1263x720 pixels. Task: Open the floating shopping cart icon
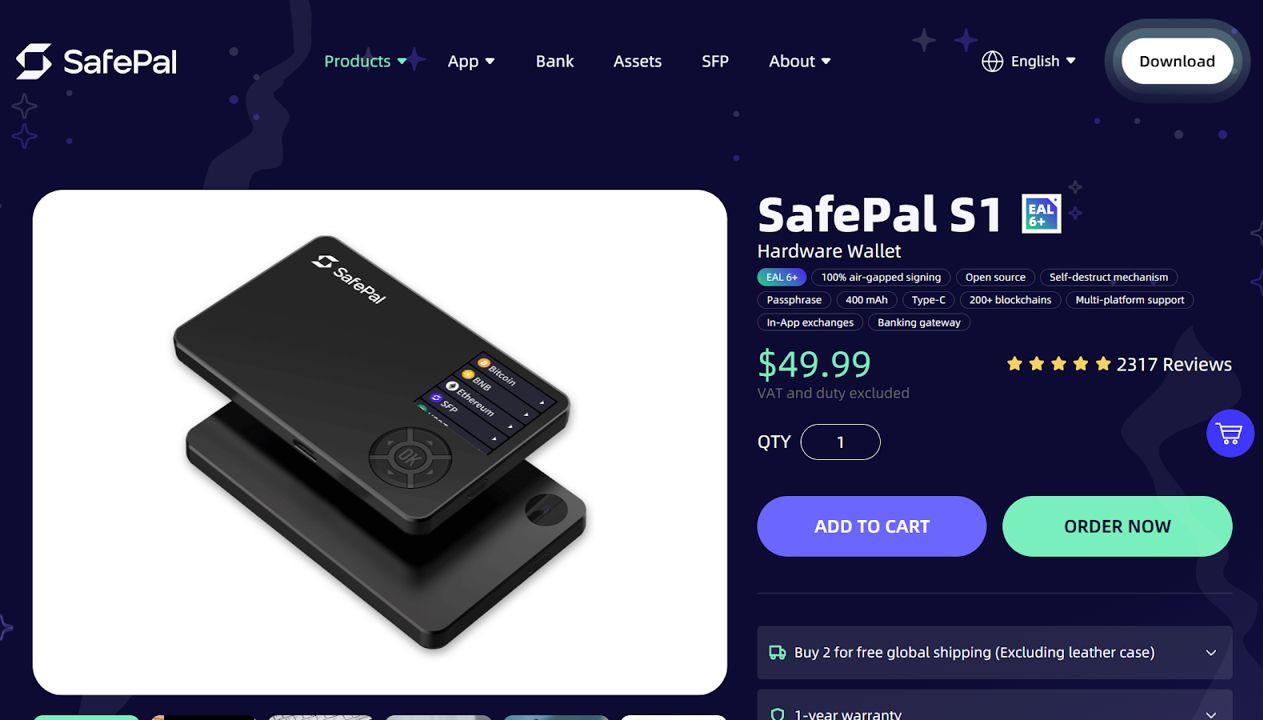click(x=1230, y=434)
